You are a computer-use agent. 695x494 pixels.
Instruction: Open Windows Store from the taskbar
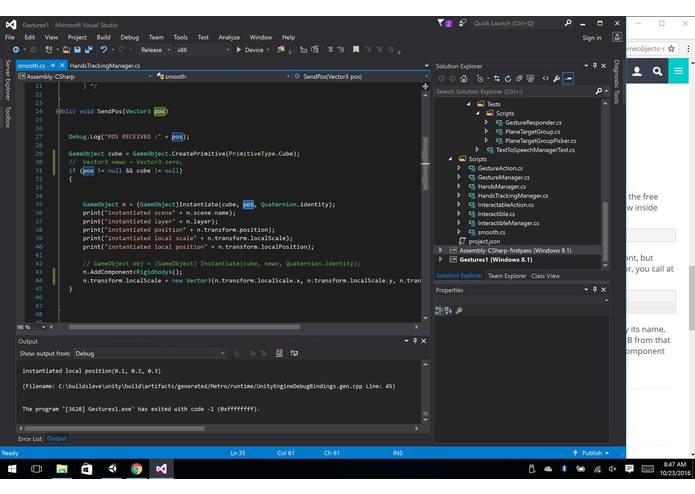pos(87,469)
